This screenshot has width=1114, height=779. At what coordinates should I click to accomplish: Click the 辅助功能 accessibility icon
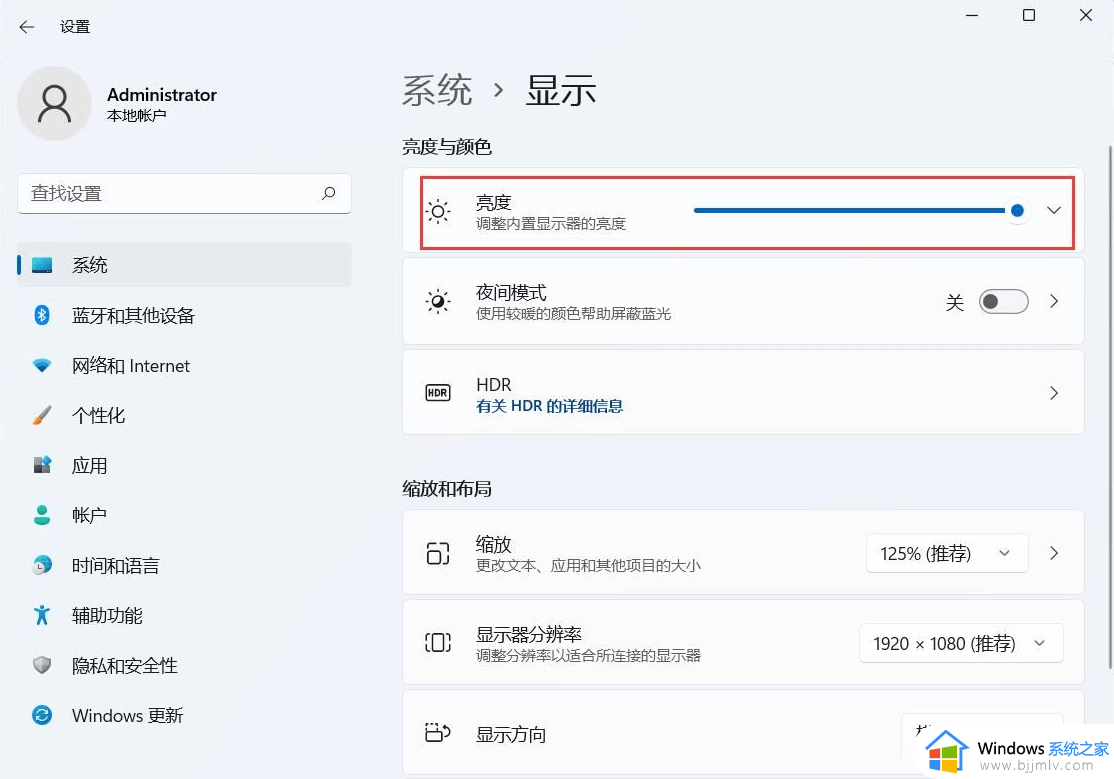pyautogui.click(x=42, y=615)
